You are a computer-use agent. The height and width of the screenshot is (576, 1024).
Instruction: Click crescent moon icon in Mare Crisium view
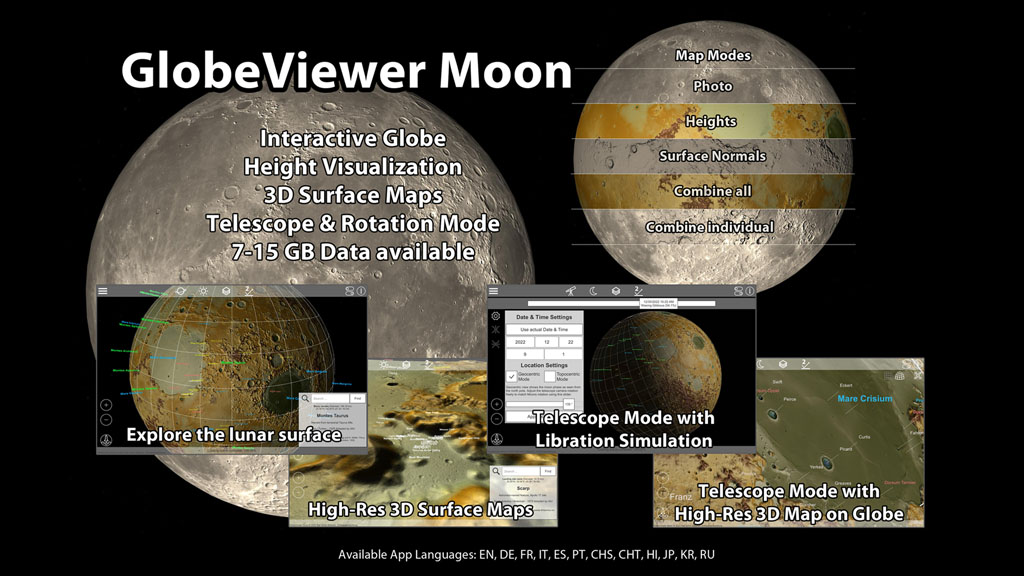760,364
